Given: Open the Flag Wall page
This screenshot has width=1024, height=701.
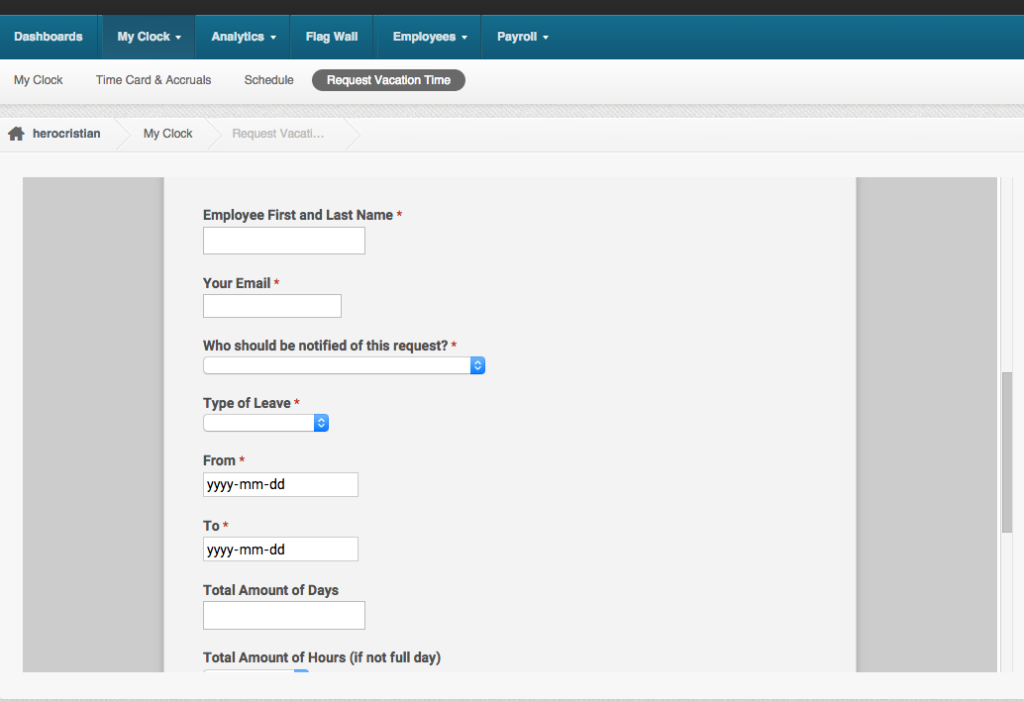Looking at the screenshot, I should [x=332, y=37].
